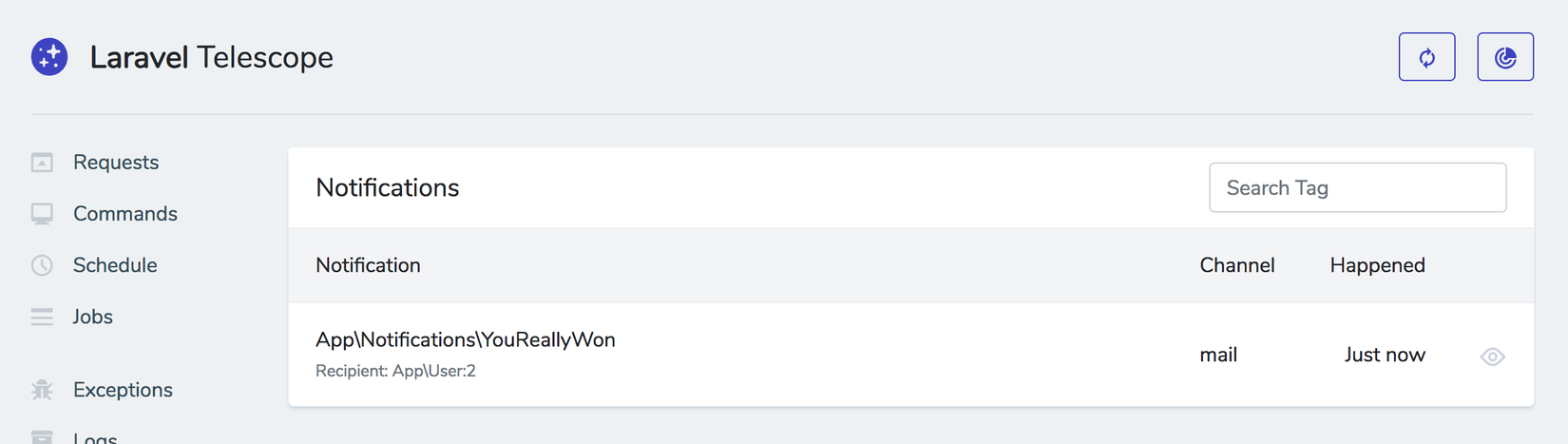Toggle the auto-refresh entries button
The image size is (1568, 444).
[1426, 57]
